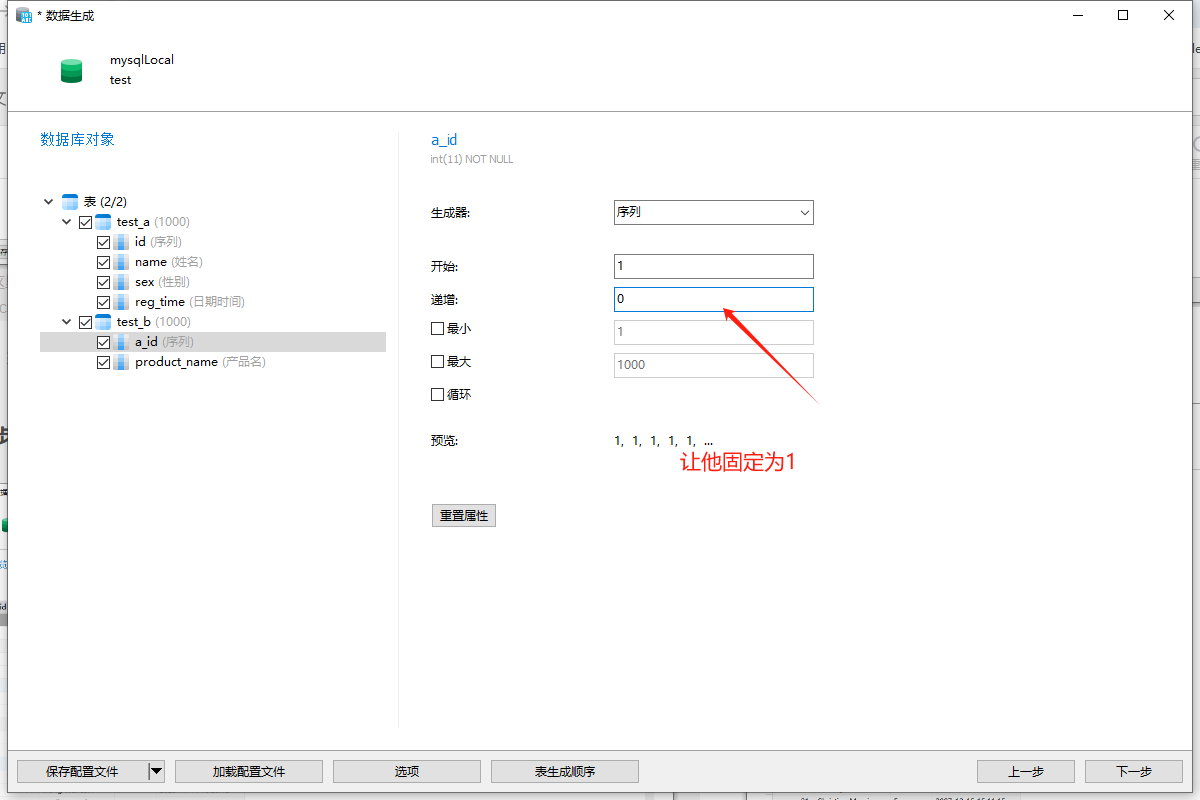
Task: Uncheck the test_b table checkbox
Action: 85,322
